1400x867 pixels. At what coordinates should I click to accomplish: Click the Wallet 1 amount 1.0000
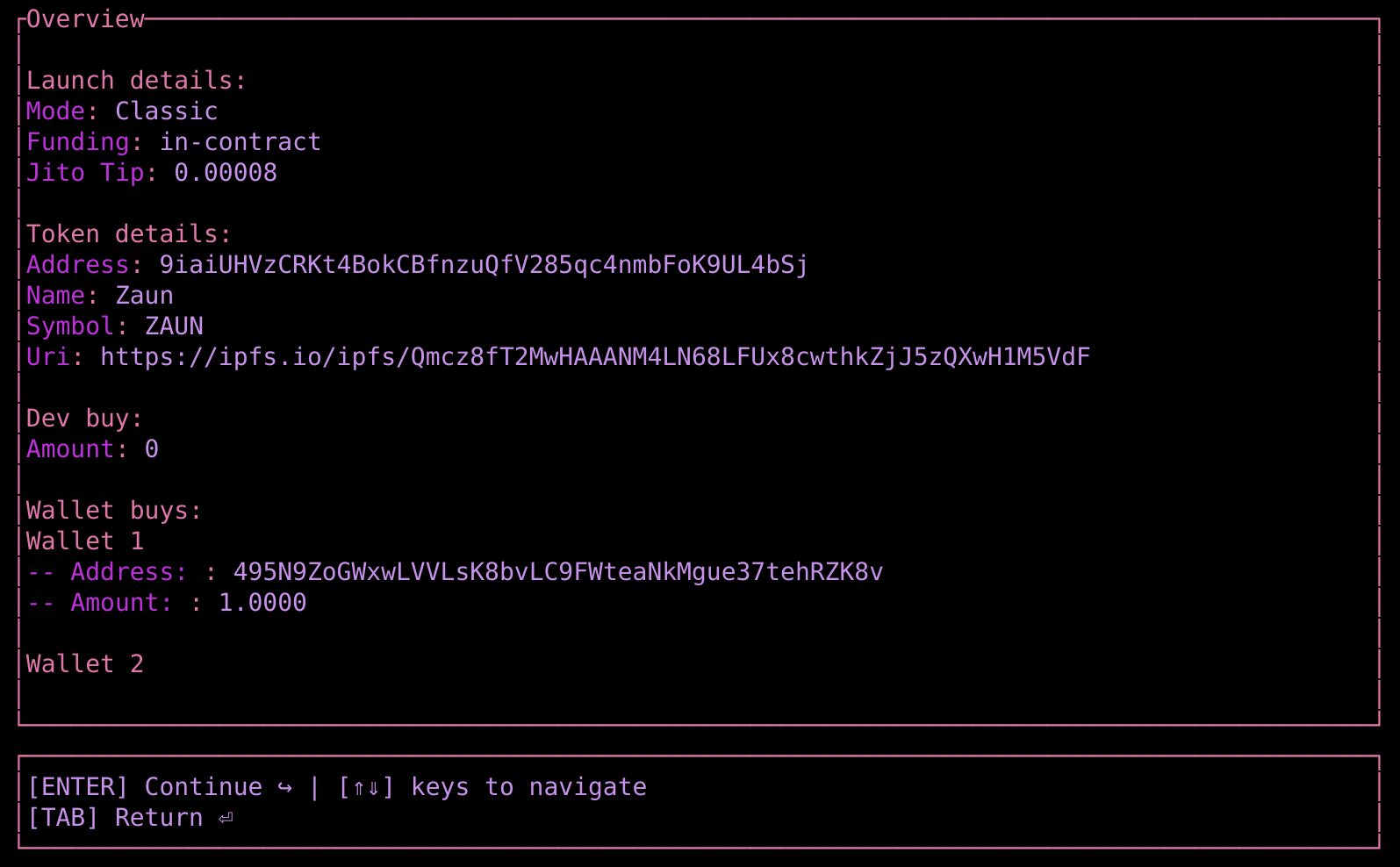pyautogui.click(x=262, y=603)
